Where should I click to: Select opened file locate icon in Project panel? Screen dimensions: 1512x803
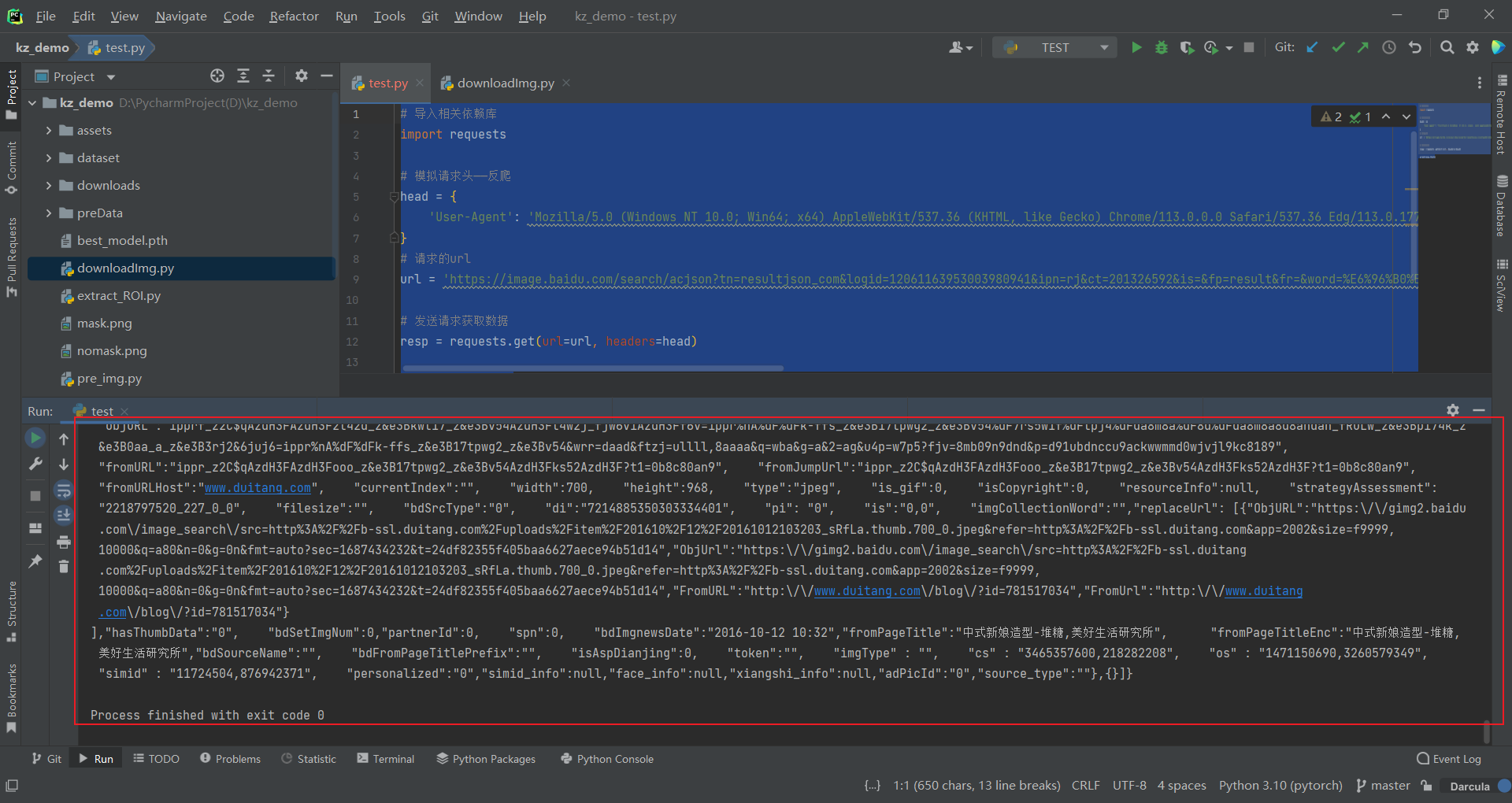(x=217, y=76)
